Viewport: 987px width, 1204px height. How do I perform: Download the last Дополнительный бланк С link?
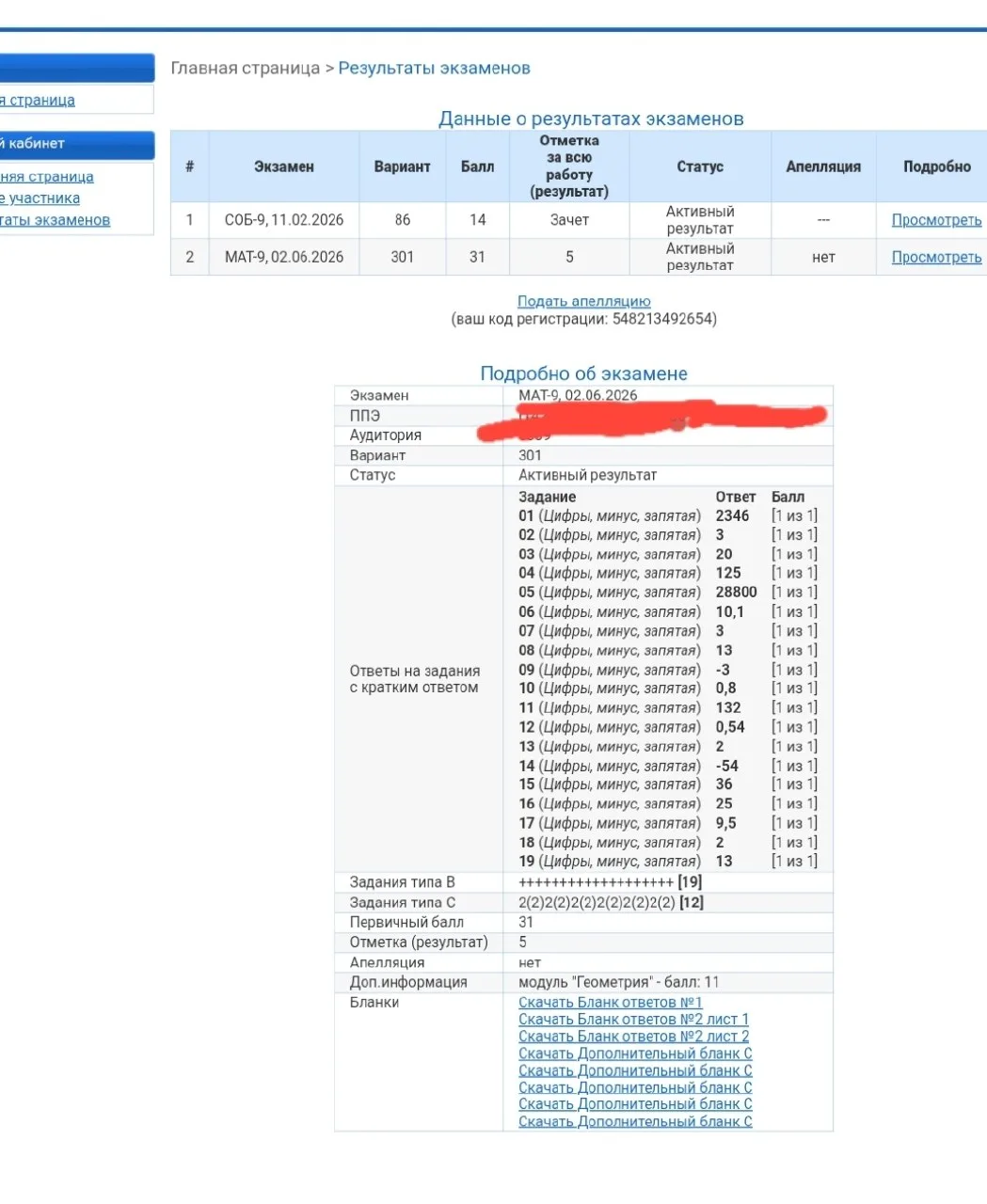(635, 1121)
